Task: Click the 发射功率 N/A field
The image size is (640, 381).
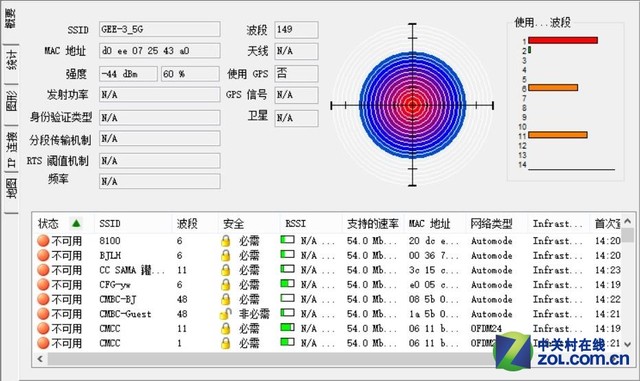Action: click(x=160, y=95)
